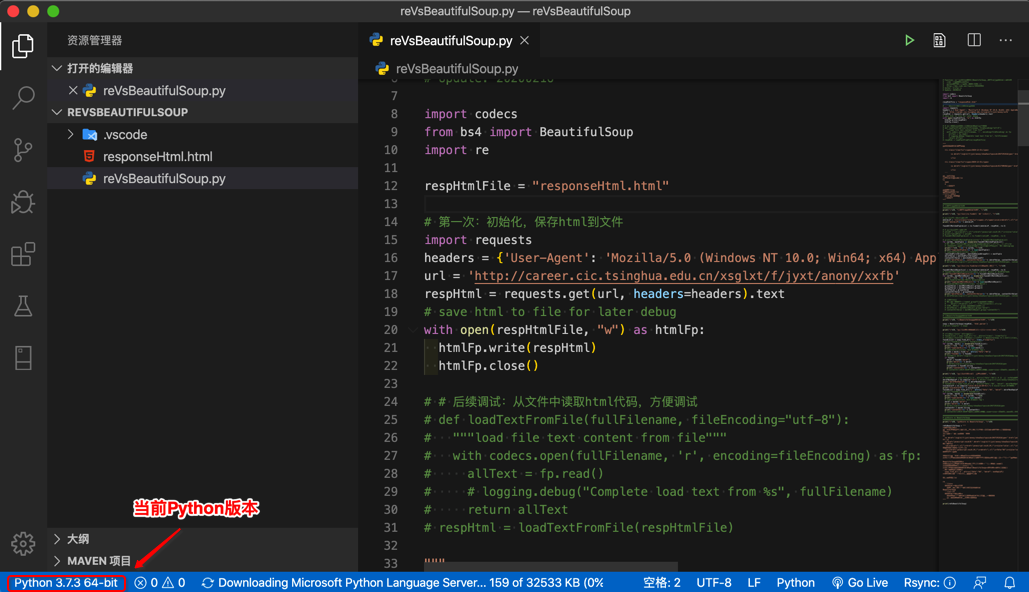Collapse the 打开的编辑器 section
This screenshot has width=1029, height=592.
(x=57, y=68)
